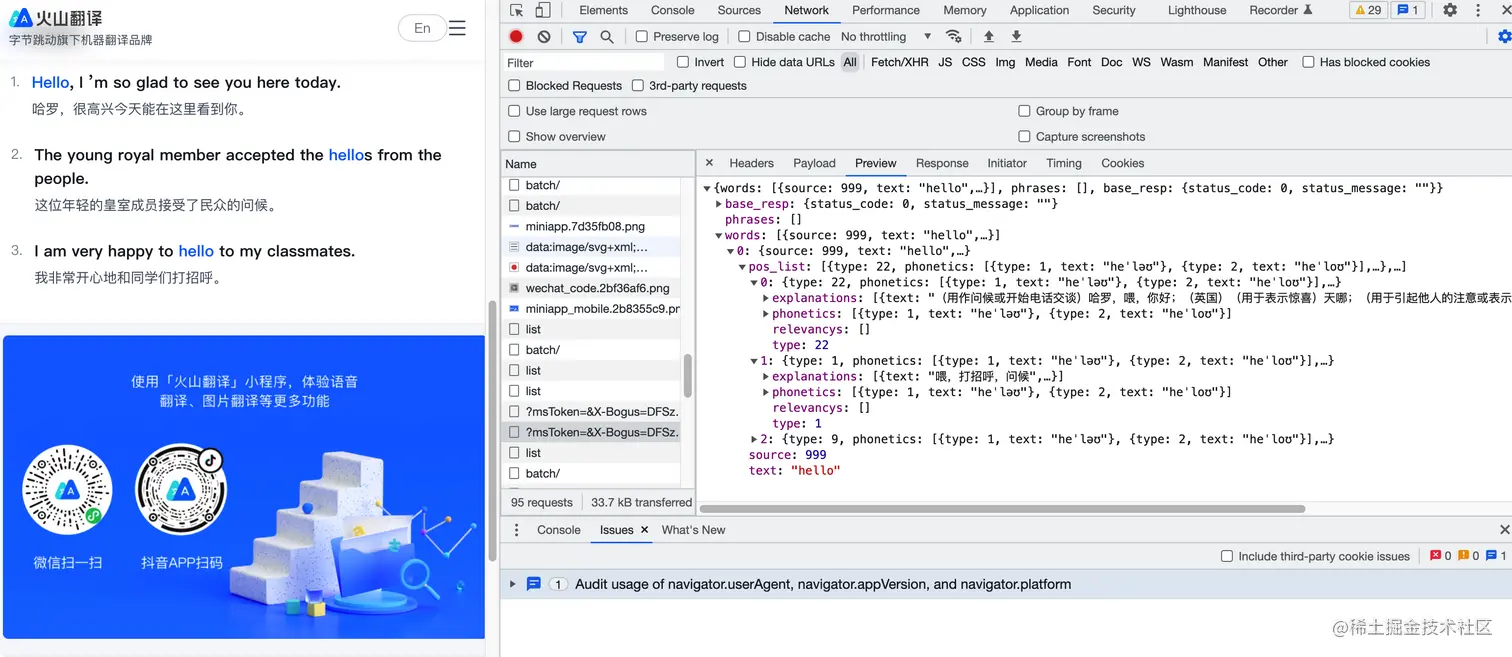Image resolution: width=1512 pixels, height=657 pixels.
Task: Open the Response tab
Action: pyautogui.click(x=942, y=163)
